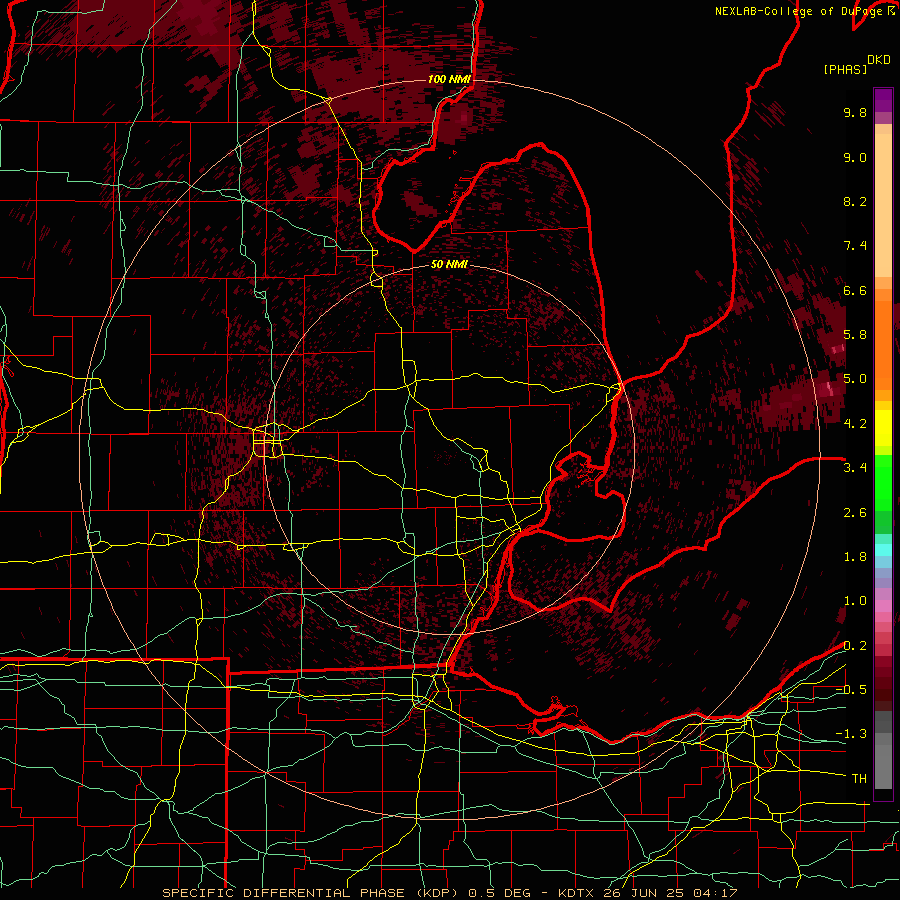This screenshot has width=900, height=900.
Task: Click the -1.3 value on the scale
Action: [x=851, y=734]
